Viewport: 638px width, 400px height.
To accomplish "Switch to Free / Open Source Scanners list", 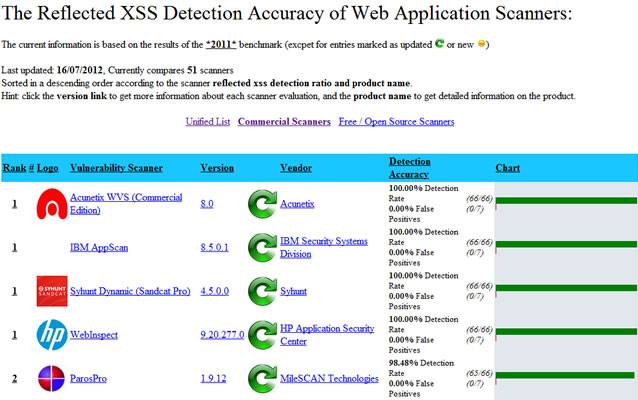I will tap(396, 122).
